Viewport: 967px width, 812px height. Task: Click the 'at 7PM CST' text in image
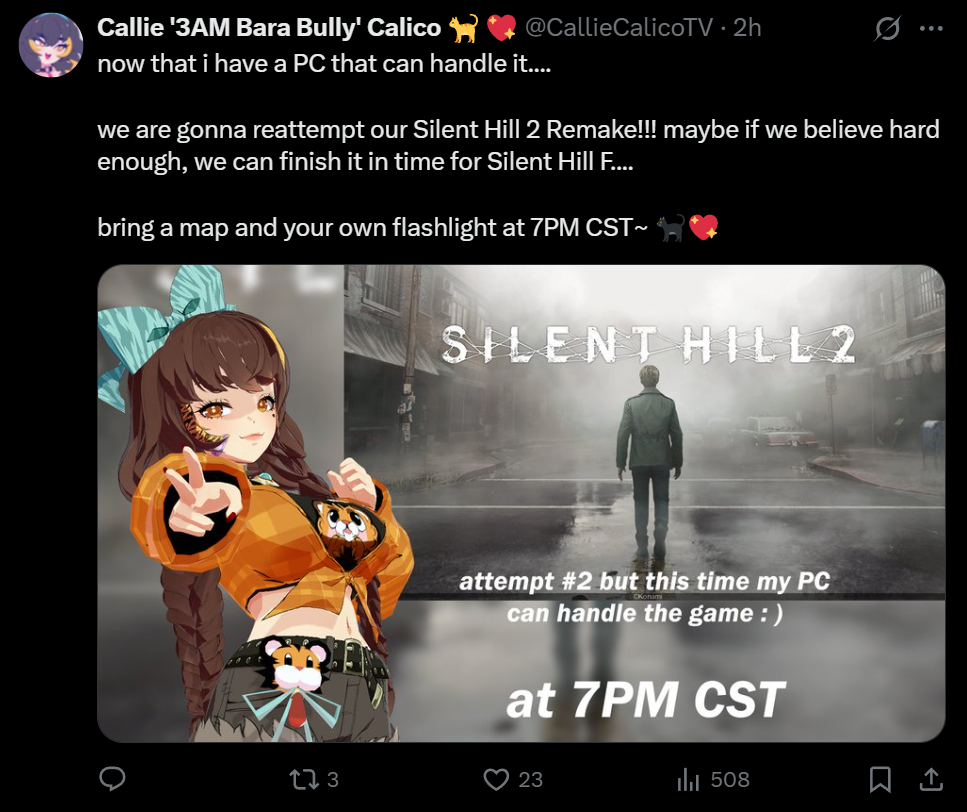(646, 700)
